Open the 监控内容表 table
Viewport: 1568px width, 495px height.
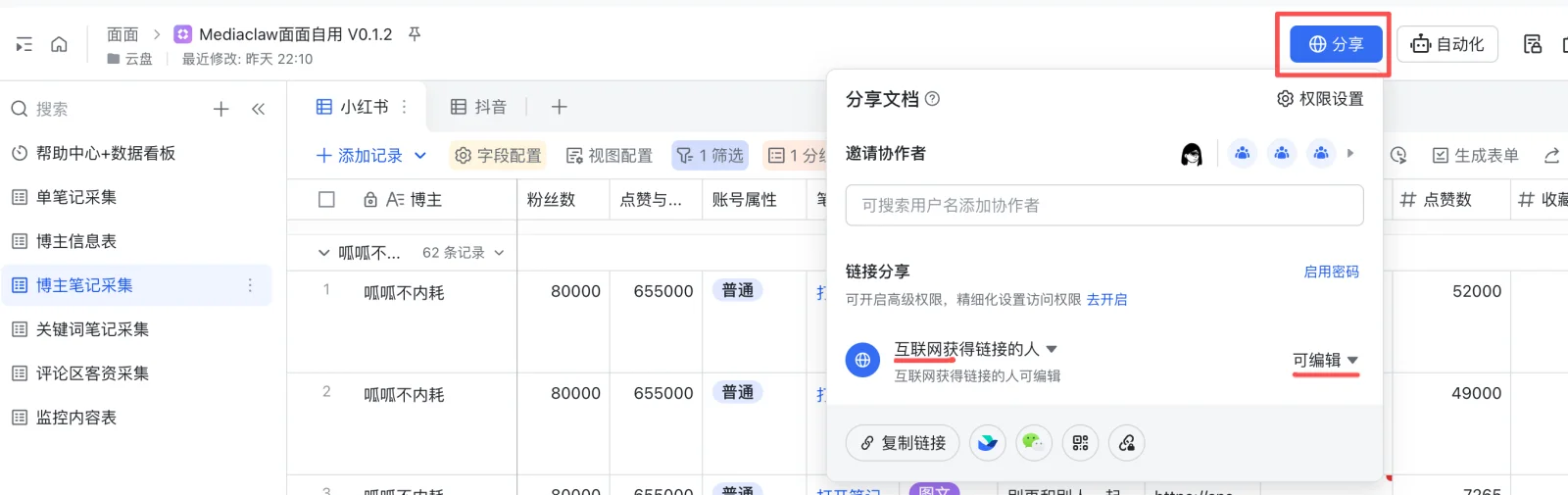[76, 418]
